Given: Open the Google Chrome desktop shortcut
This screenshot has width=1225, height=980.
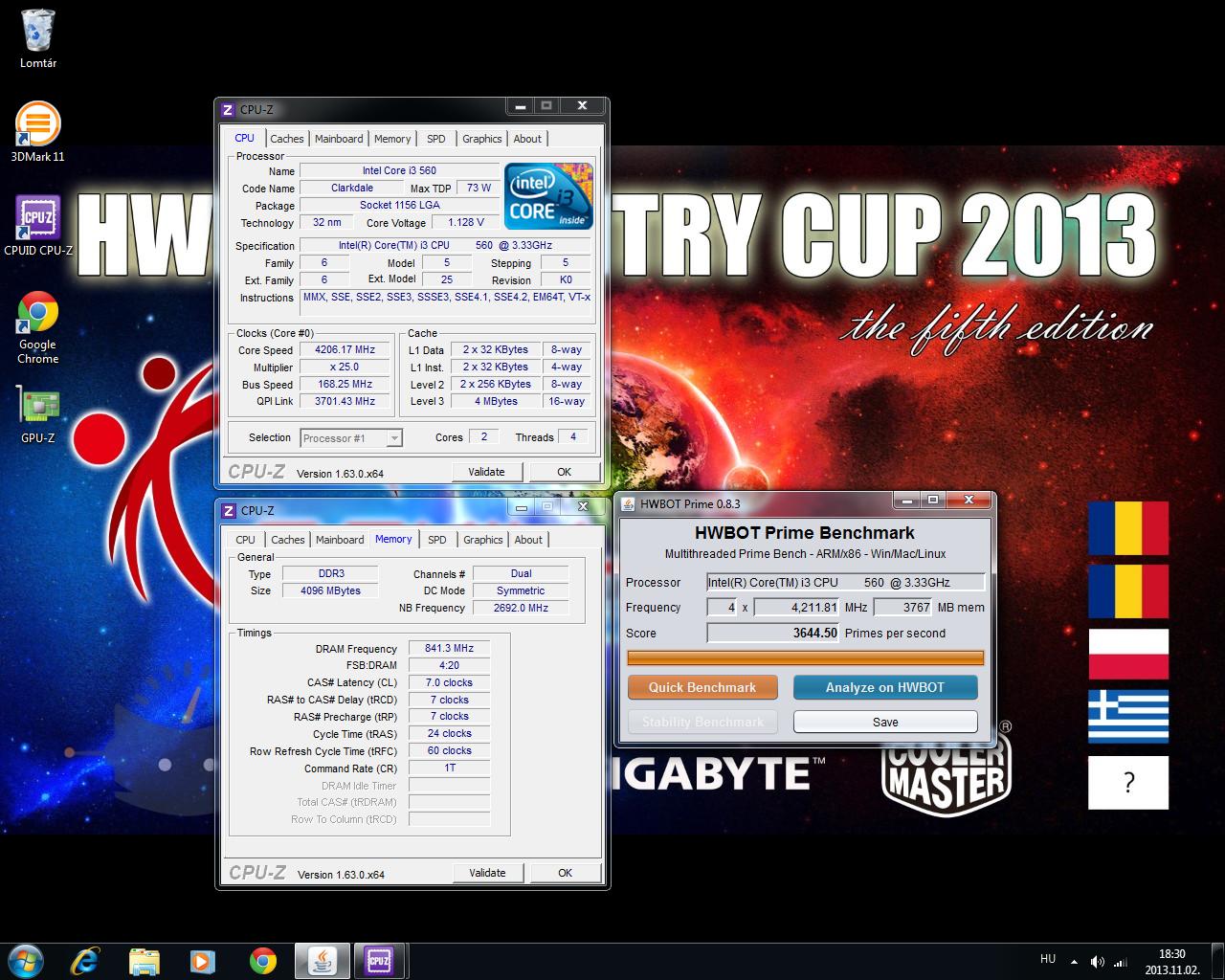Looking at the screenshot, I should point(38,327).
